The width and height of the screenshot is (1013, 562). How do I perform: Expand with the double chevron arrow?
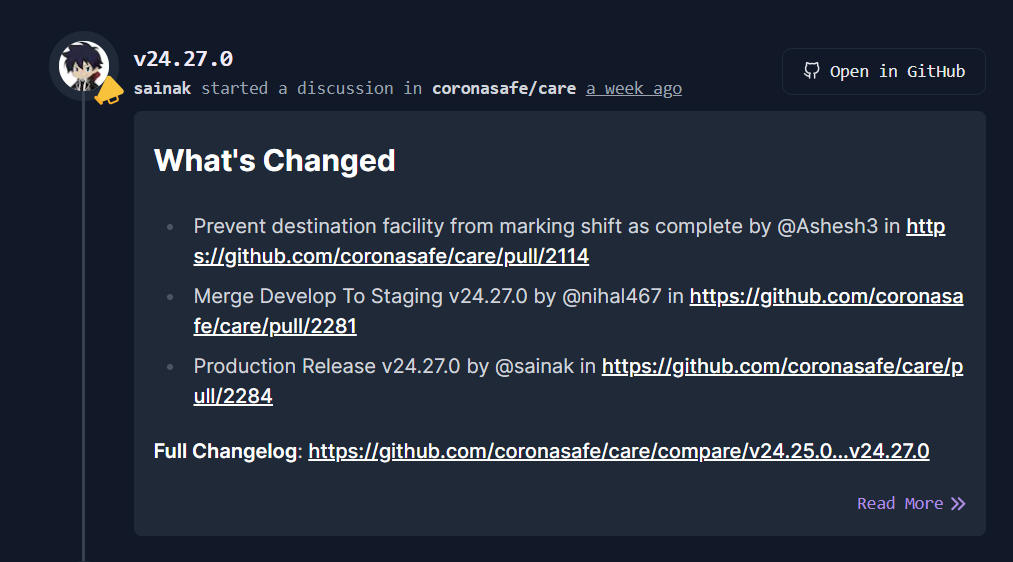pyautogui.click(x=958, y=504)
